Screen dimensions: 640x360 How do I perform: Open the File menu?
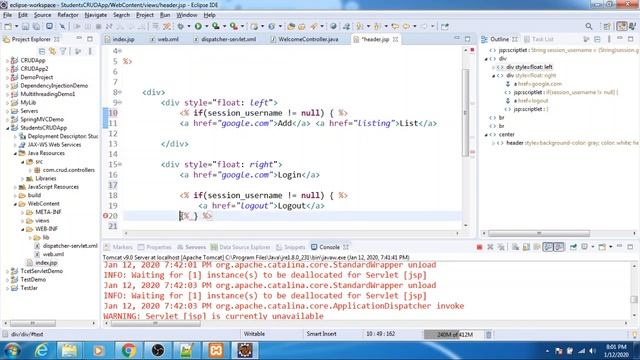click(7, 15)
